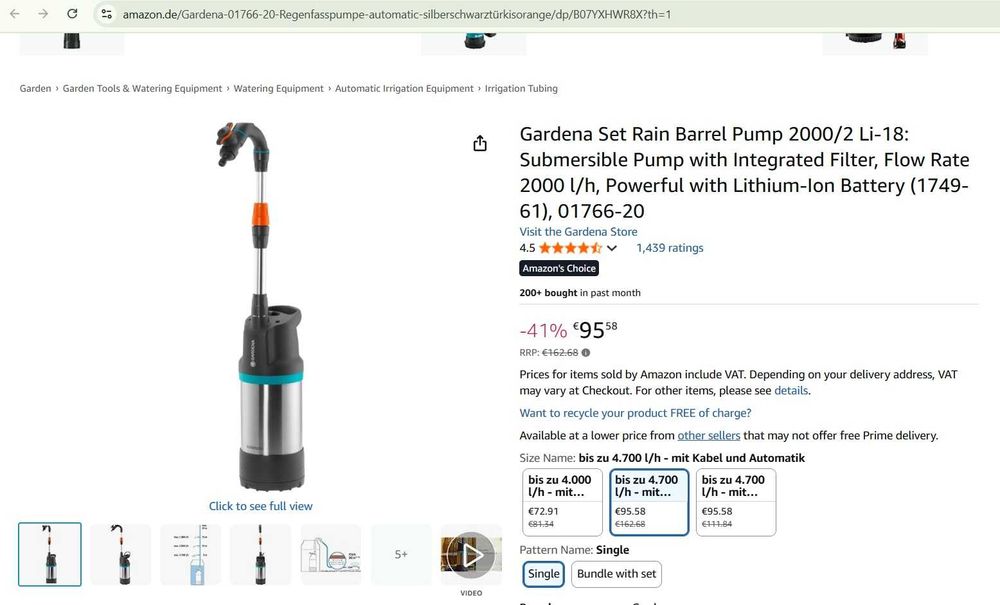1000x605 pixels.
Task: Visit the Gardena Store link
Action: pyautogui.click(x=578, y=232)
